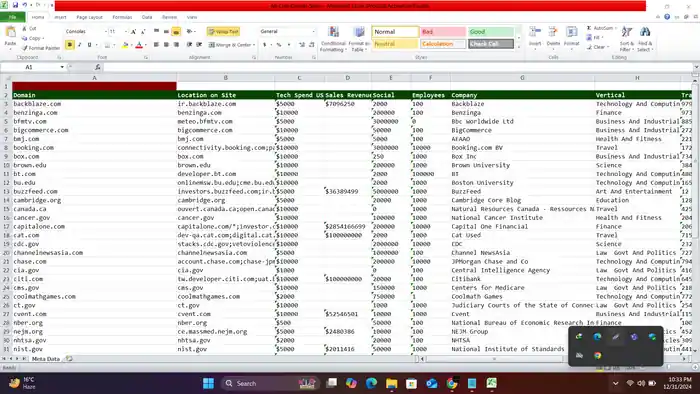
Task: Click the Decrease Font Size icon
Action: pyautogui.click(x=143, y=32)
